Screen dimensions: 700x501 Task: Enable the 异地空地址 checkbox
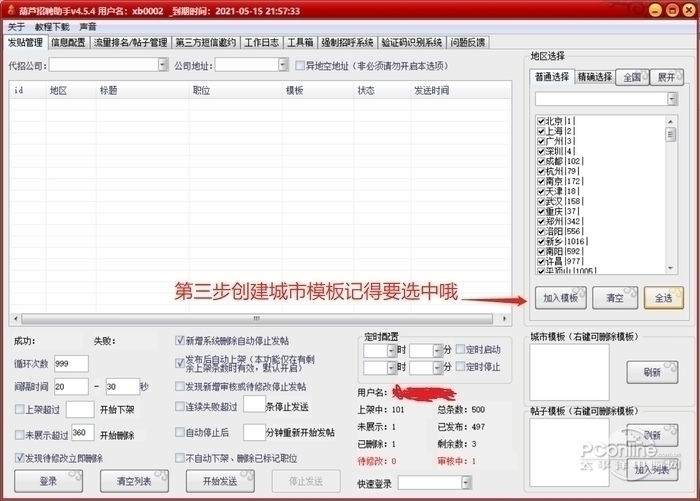point(300,66)
